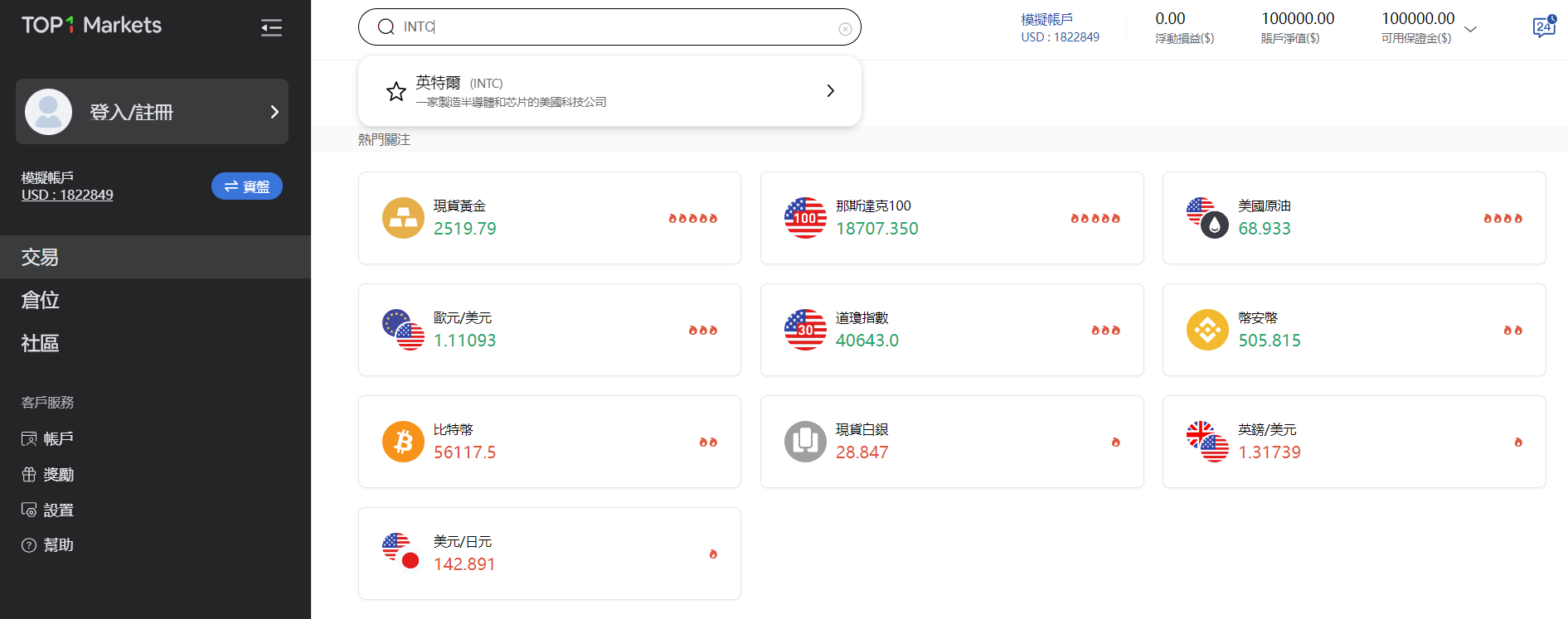Clear the INTC search text
Screen dimensions: 1568x619
pos(845,29)
